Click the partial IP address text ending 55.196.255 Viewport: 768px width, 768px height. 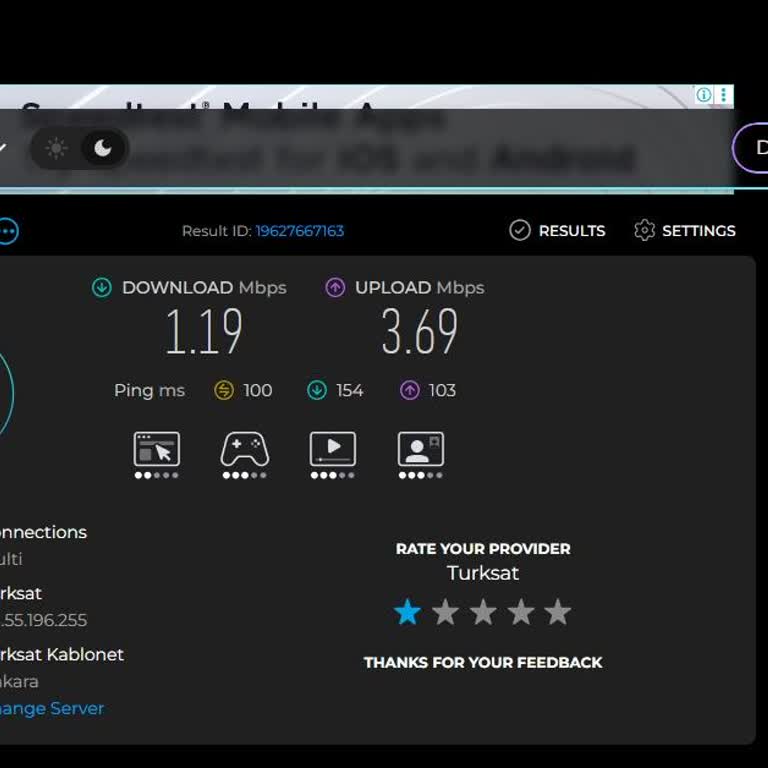tap(43, 620)
